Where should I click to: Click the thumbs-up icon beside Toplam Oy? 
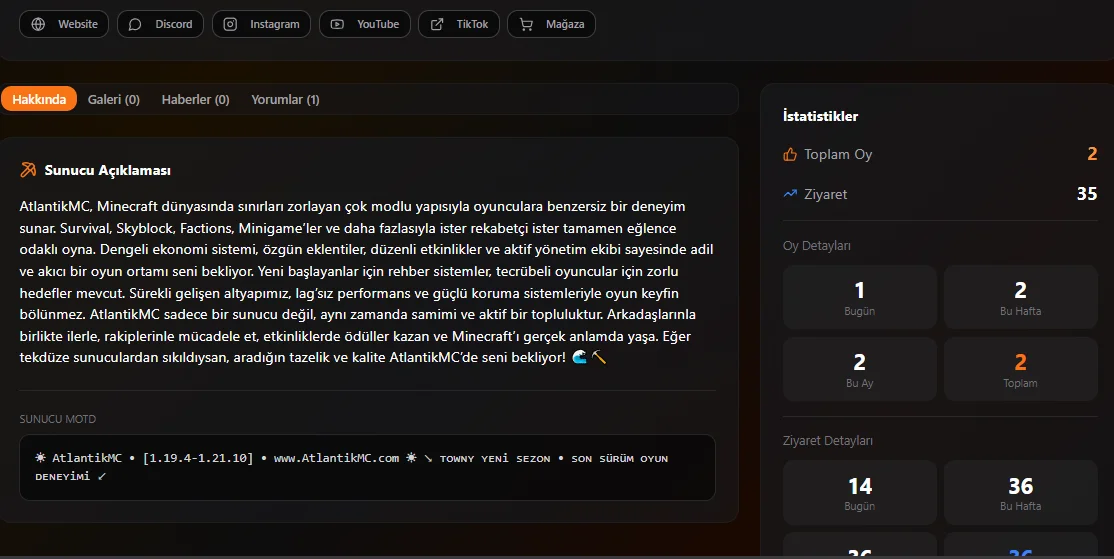click(790, 154)
